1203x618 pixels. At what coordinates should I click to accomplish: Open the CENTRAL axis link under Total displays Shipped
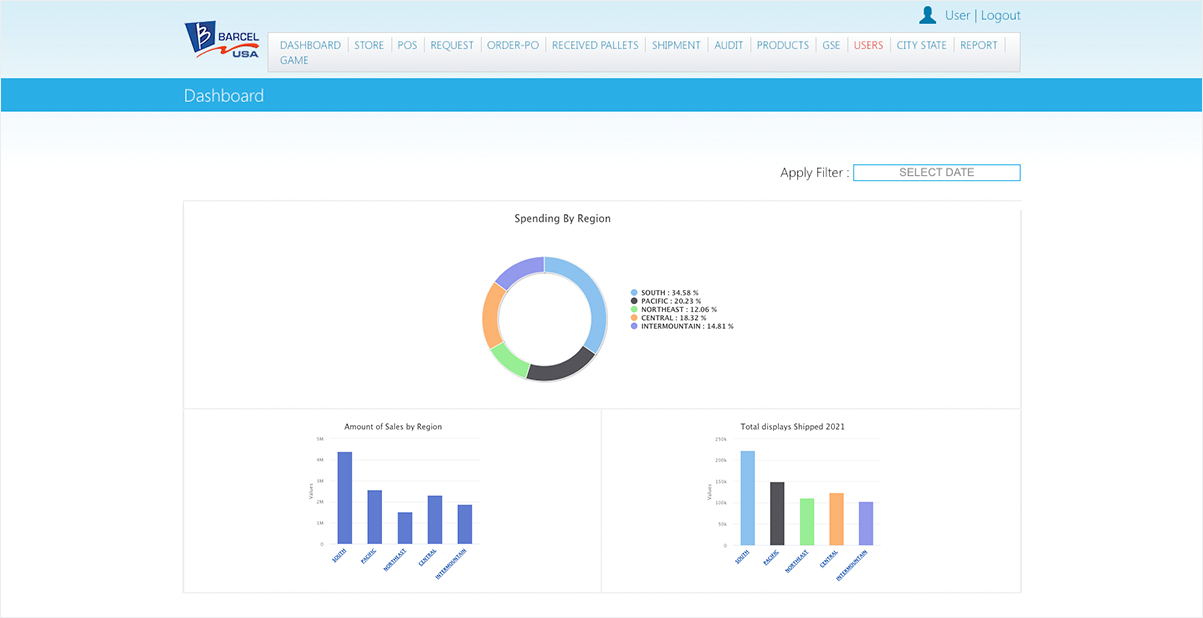click(828, 558)
